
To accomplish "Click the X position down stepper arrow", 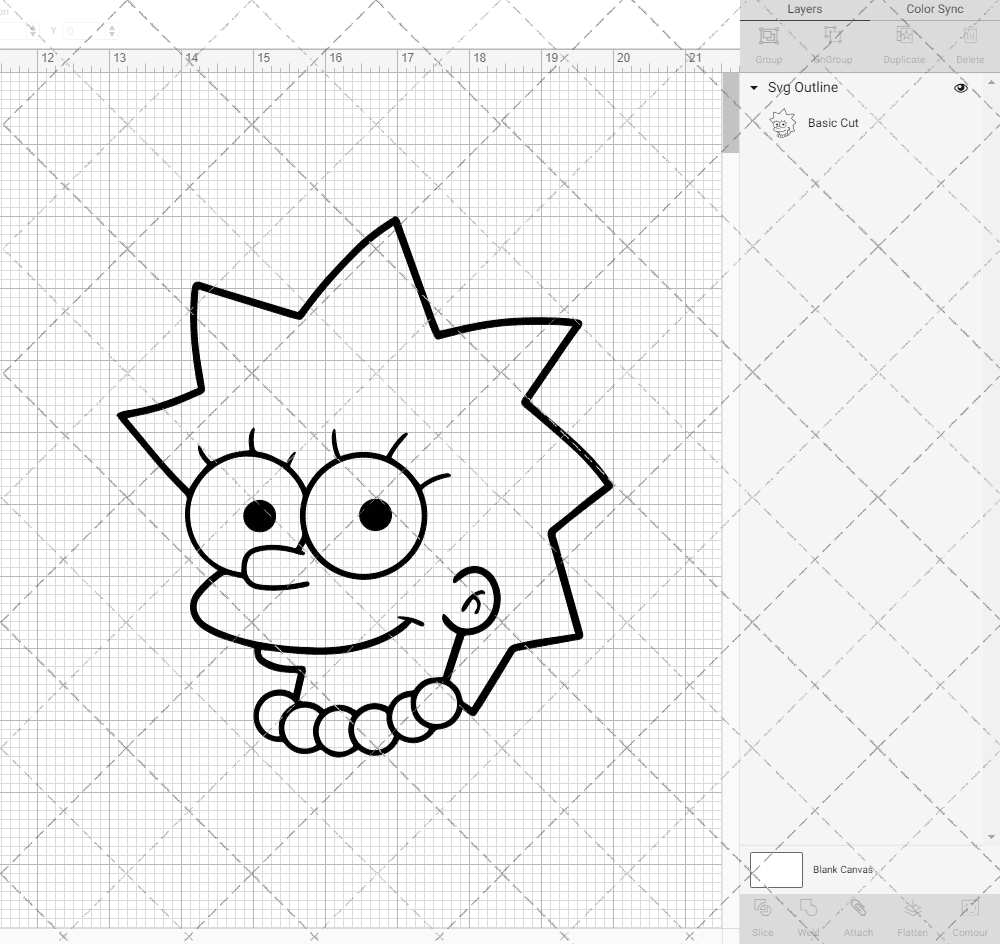I will coord(33,36).
